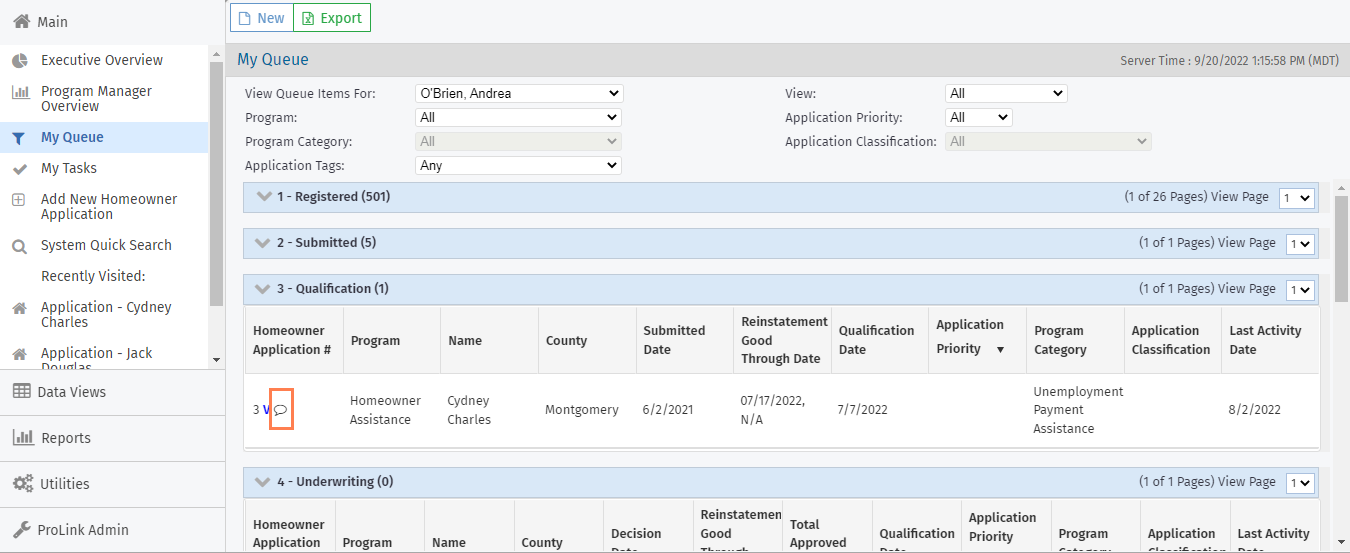The height and width of the screenshot is (553, 1350).
Task: Click the sidebar scroll down arrow
Action: pyautogui.click(x=217, y=360)
